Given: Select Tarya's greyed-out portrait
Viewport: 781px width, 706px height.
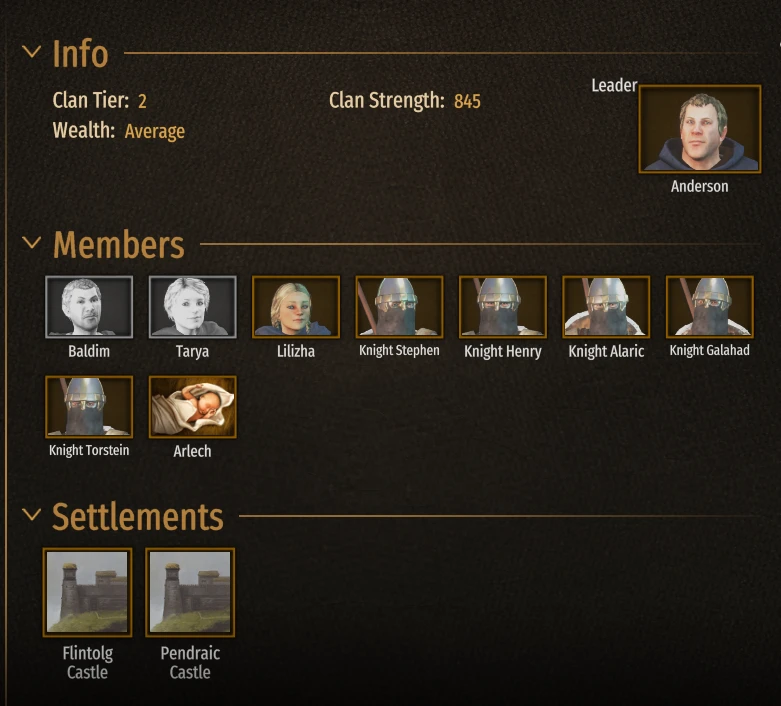Looking at the screenshot, I should (x=193, y=307).
